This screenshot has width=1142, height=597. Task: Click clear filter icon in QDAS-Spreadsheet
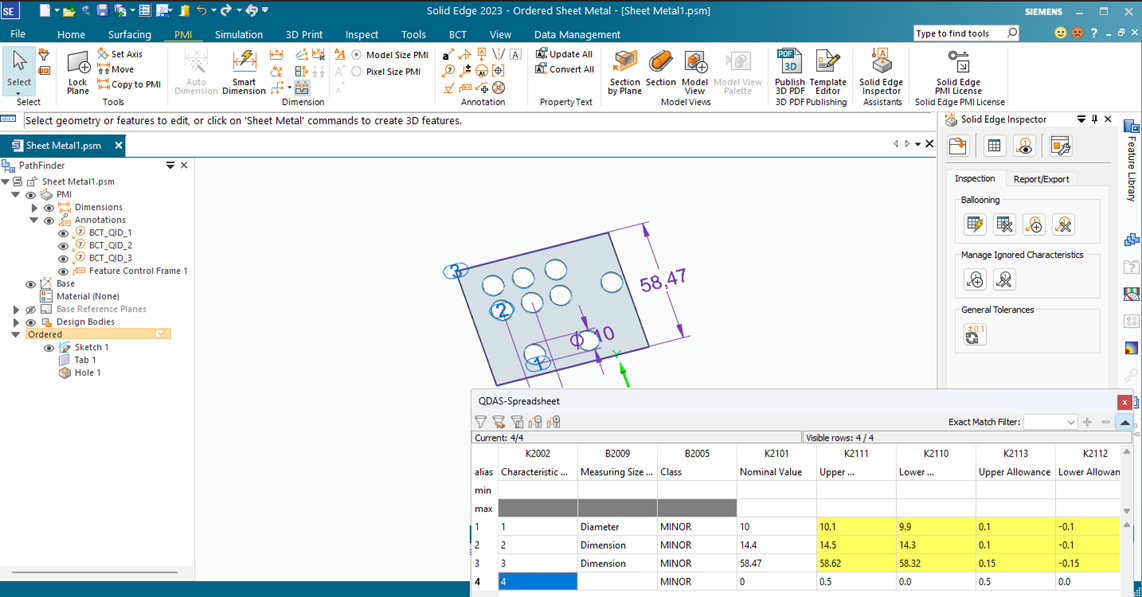pos(499,422)
